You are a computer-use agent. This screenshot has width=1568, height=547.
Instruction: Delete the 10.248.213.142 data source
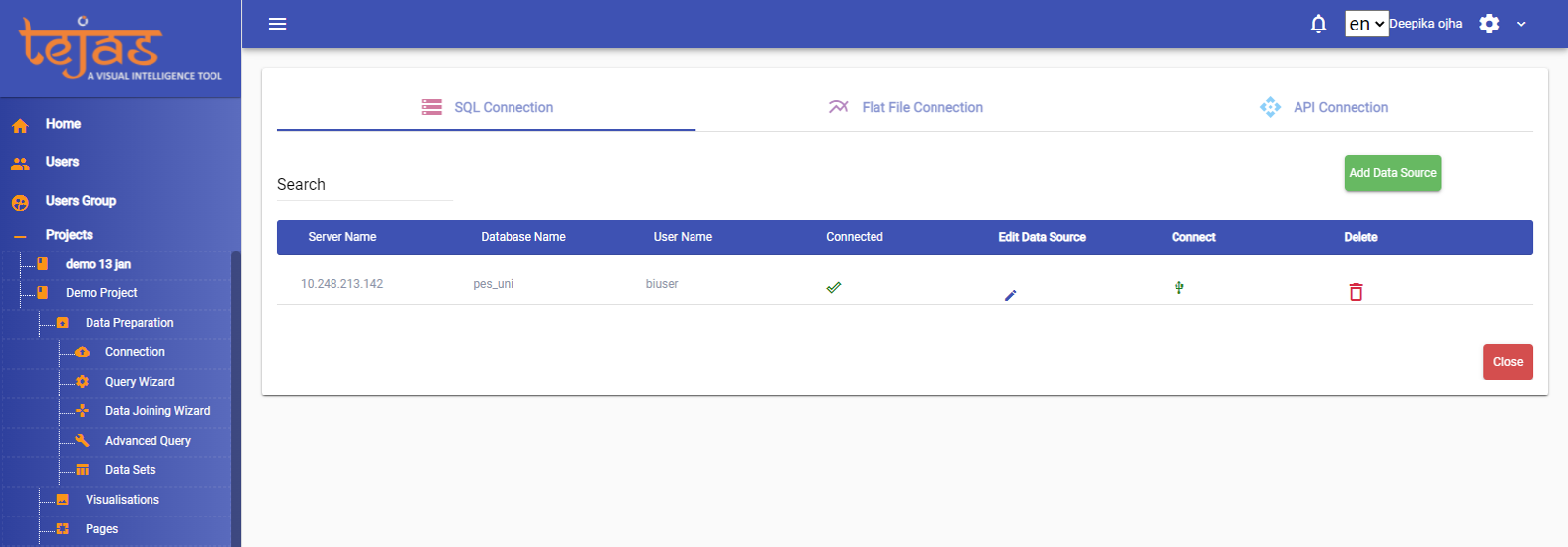coord(1356,292)
